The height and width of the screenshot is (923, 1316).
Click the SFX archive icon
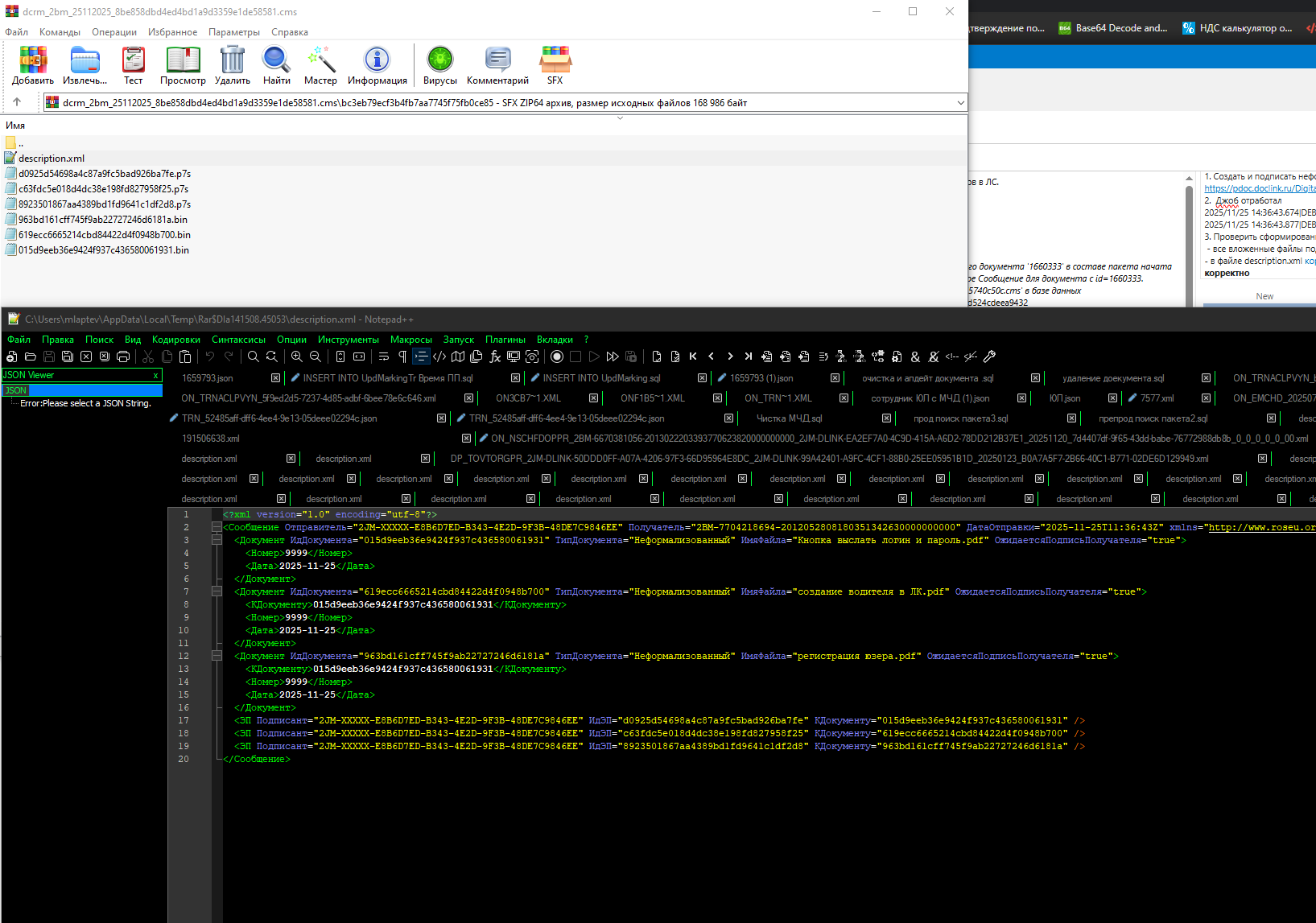(x=555, y=65)
